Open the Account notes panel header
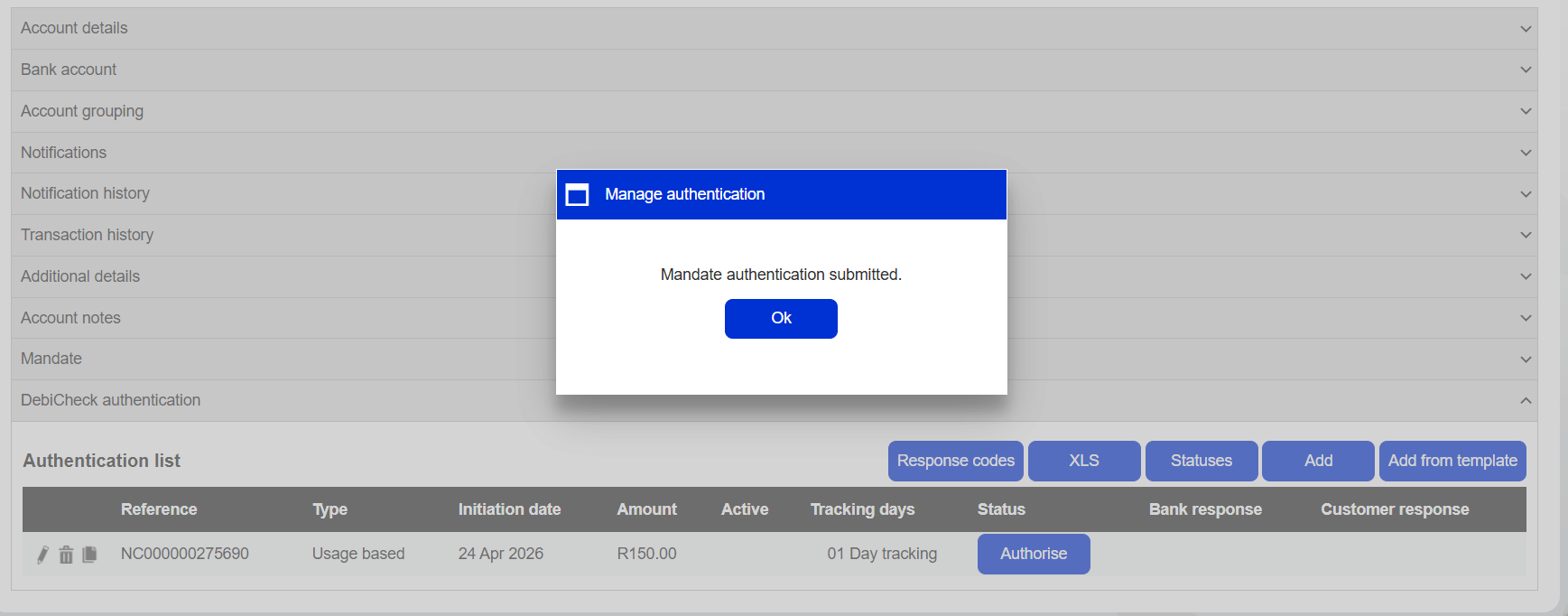Image resolution: width=1568 pixels, height=616 pixels. click(x=775, y=318)
